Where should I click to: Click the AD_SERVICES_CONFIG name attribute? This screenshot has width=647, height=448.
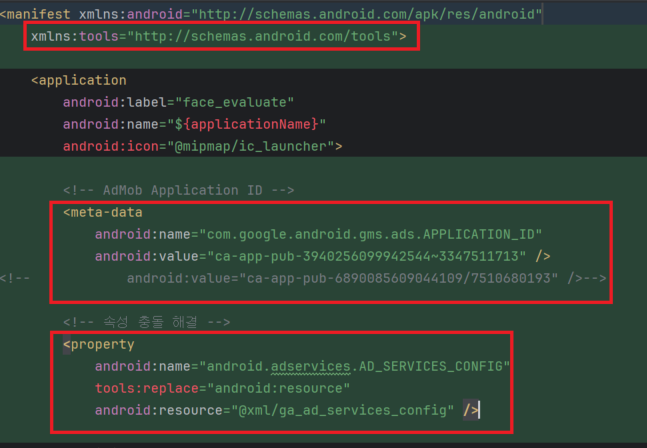pyautogui.click(x=302, y=366)
